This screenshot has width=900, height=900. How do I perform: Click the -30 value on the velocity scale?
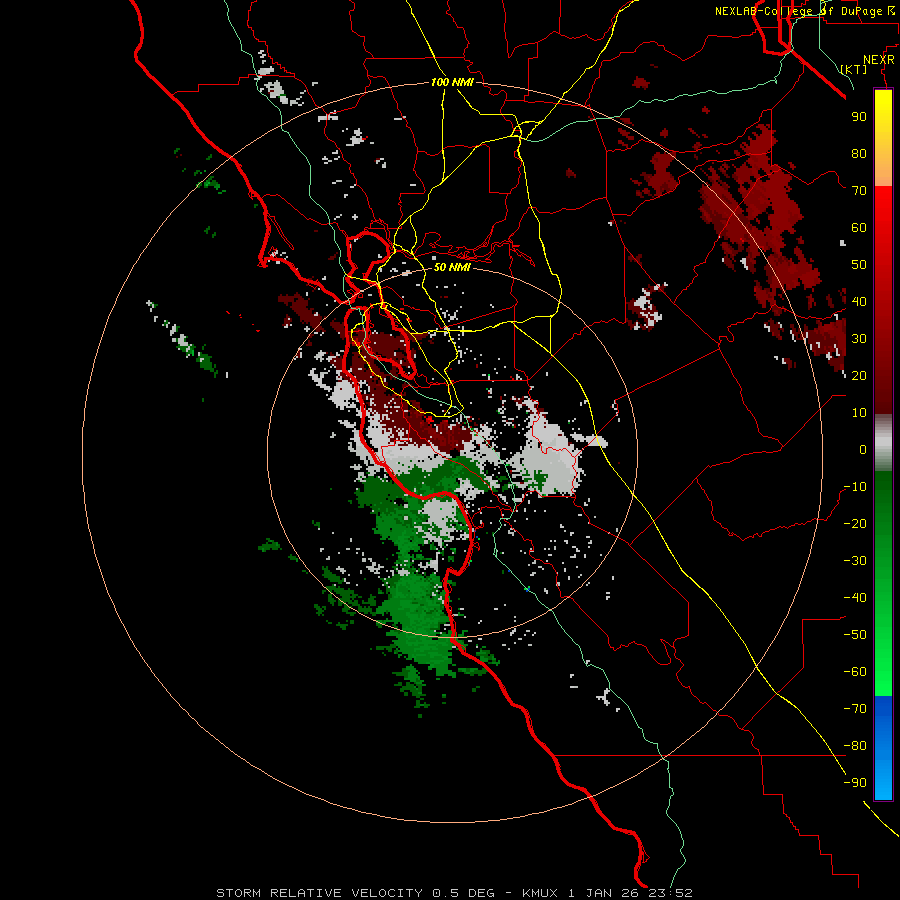(855, 561)
